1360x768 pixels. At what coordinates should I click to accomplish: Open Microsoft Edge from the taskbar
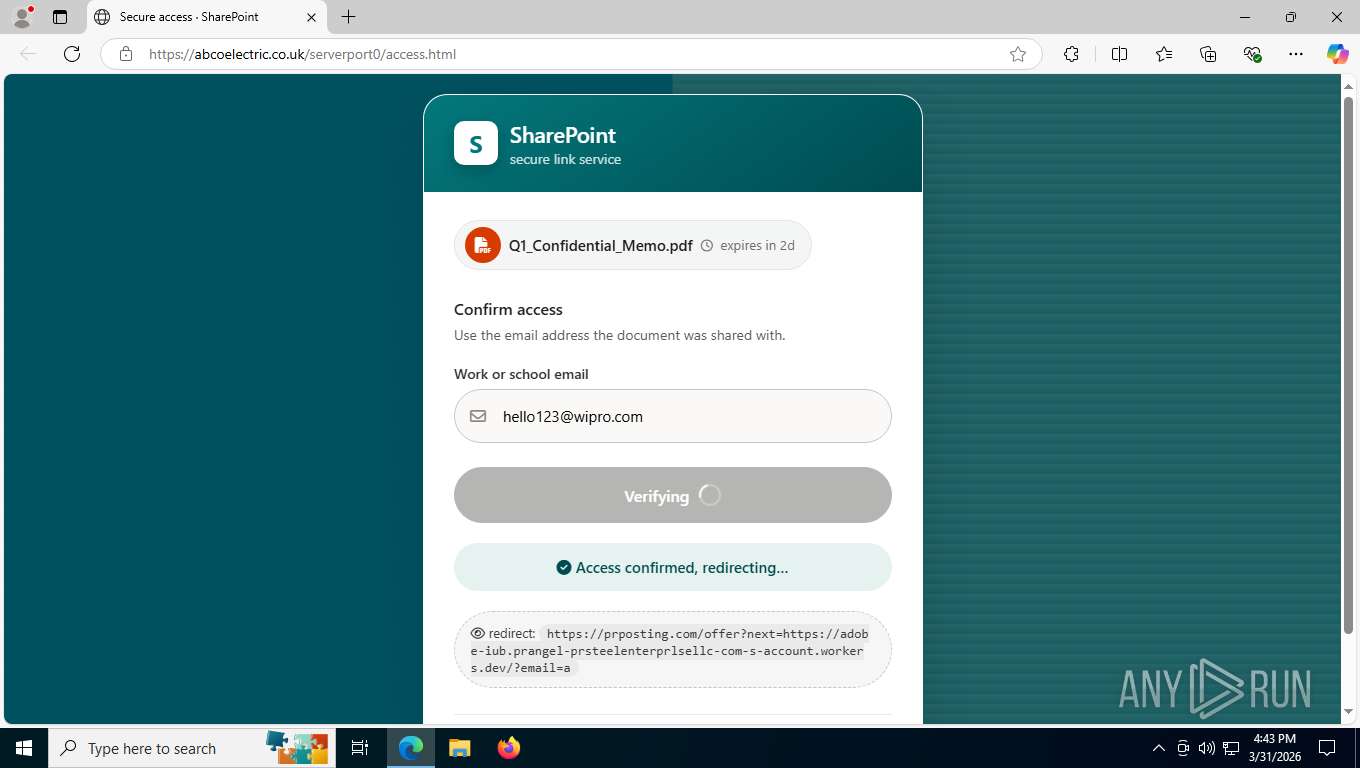tap(411, 748)
